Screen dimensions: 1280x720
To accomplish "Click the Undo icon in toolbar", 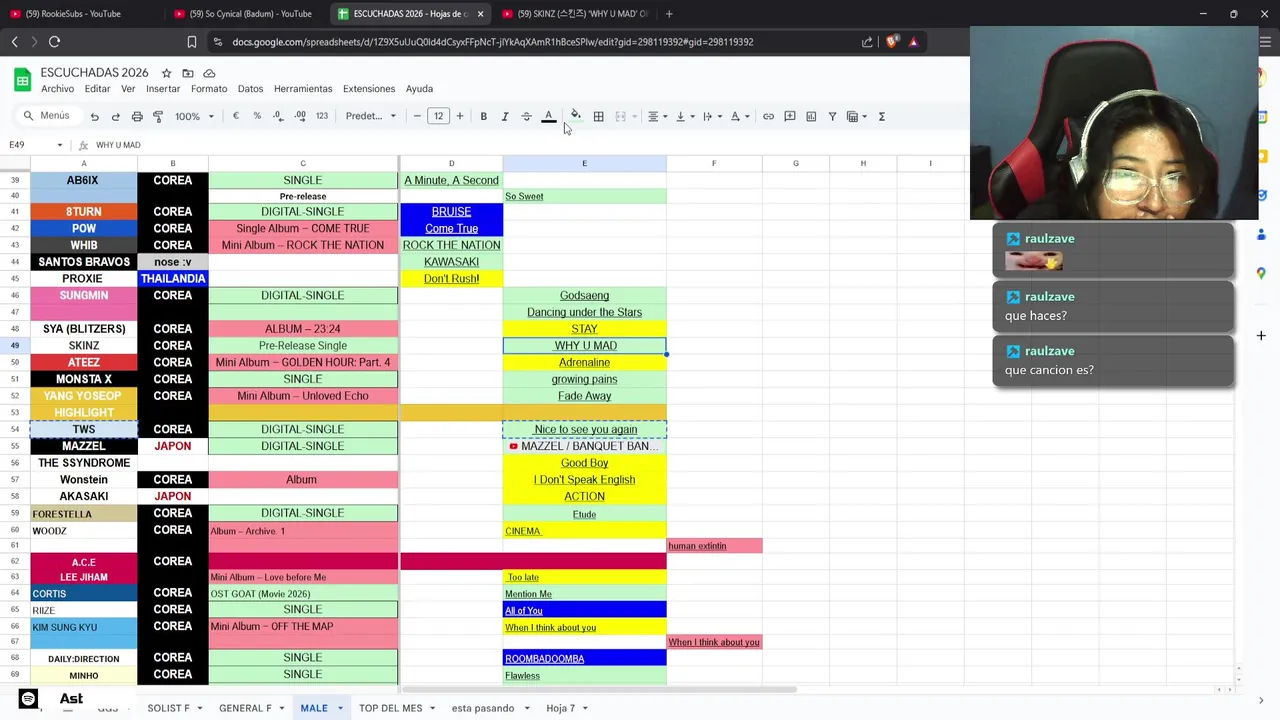I will (94, 116).
